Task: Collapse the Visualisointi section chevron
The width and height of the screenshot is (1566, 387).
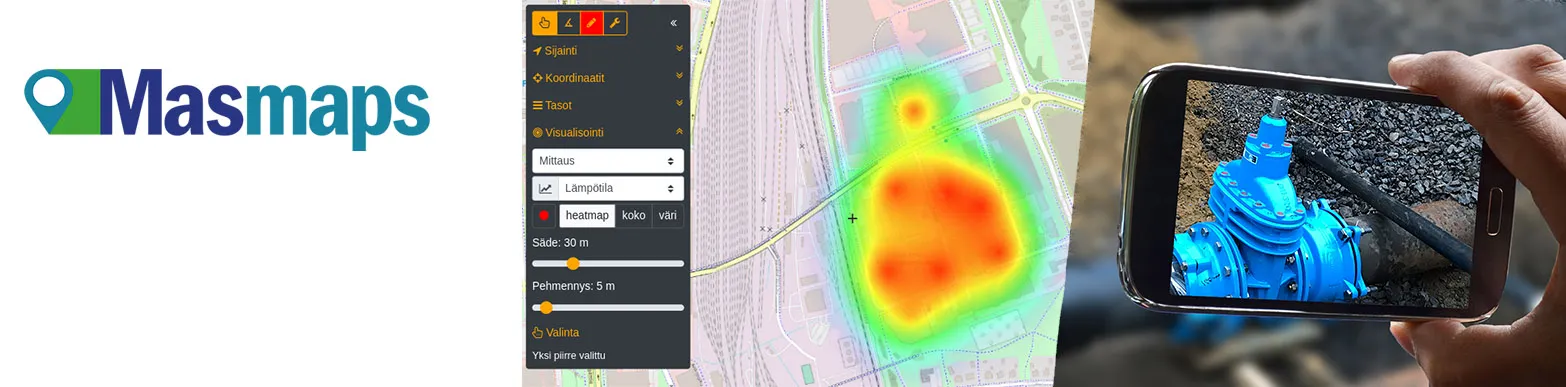Action: click(x=679, y=130)
